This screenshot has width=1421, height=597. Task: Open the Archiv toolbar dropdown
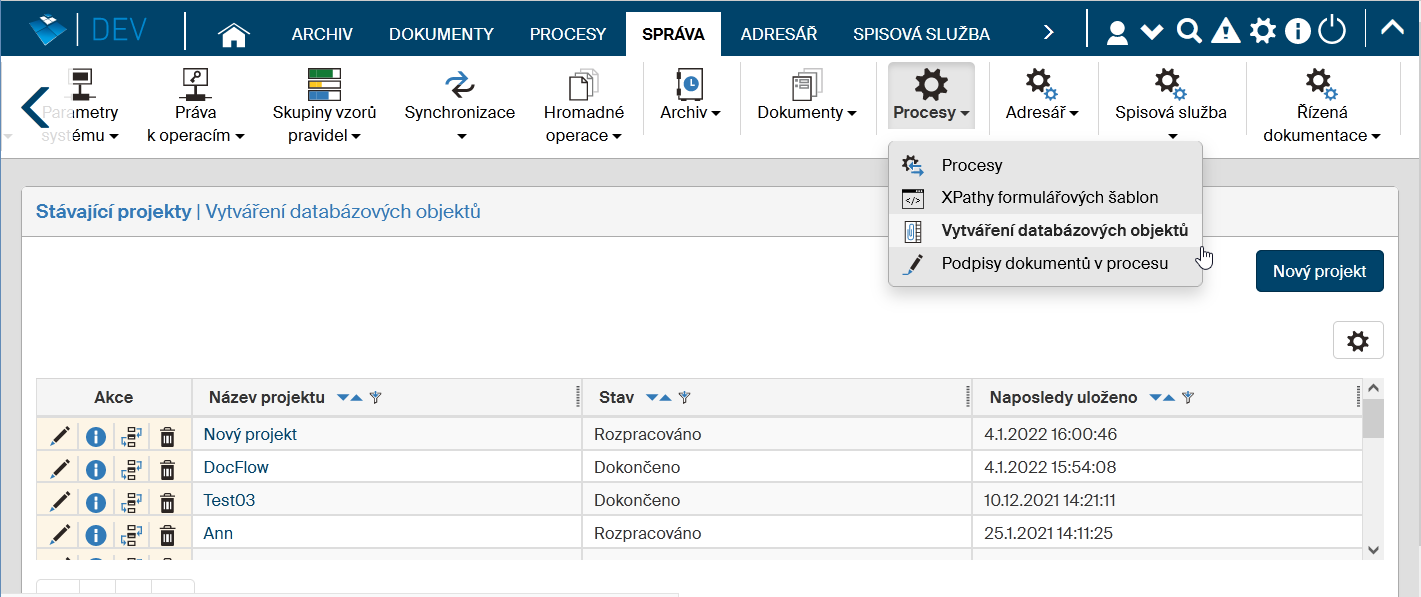pyautogui.click(x=690, y=112)
